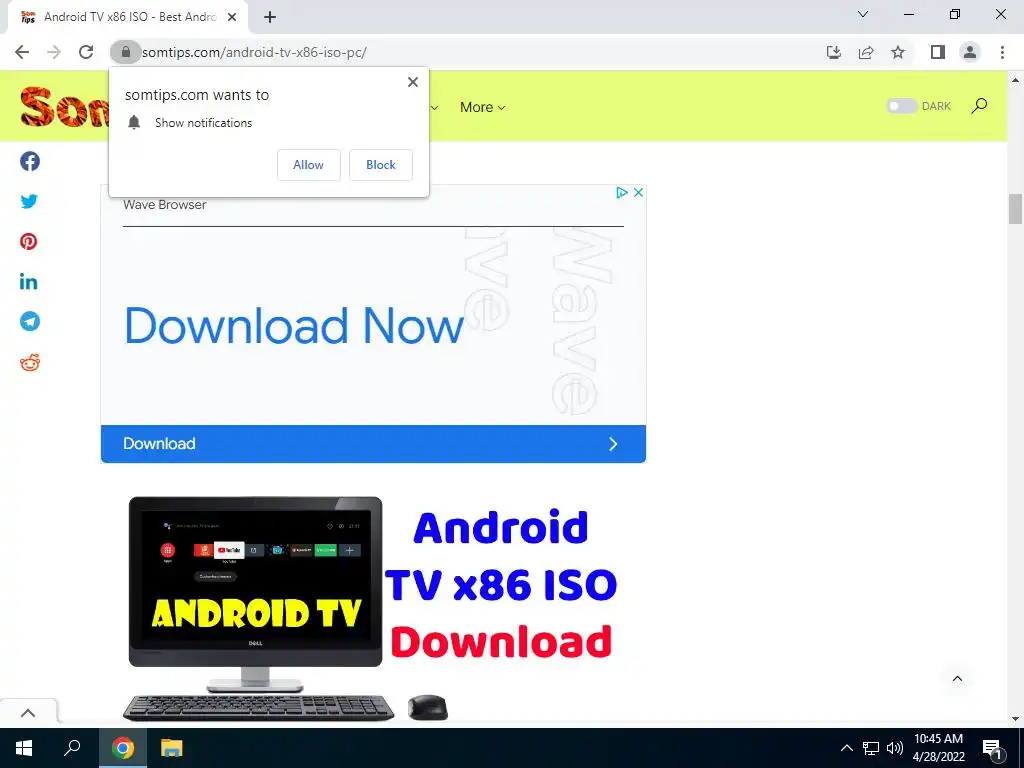Open the tab search chevron
The height and width of the screenshot is (768, 1024).
[863, 14]
